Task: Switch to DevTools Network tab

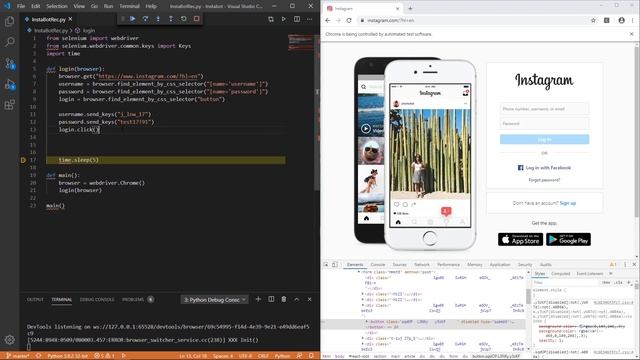Action: (422, 264)
